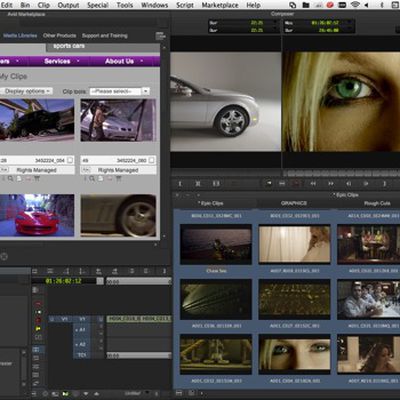
Task: Switch to the GRAPHICS bin tab
Action: [x=294, y=203]
